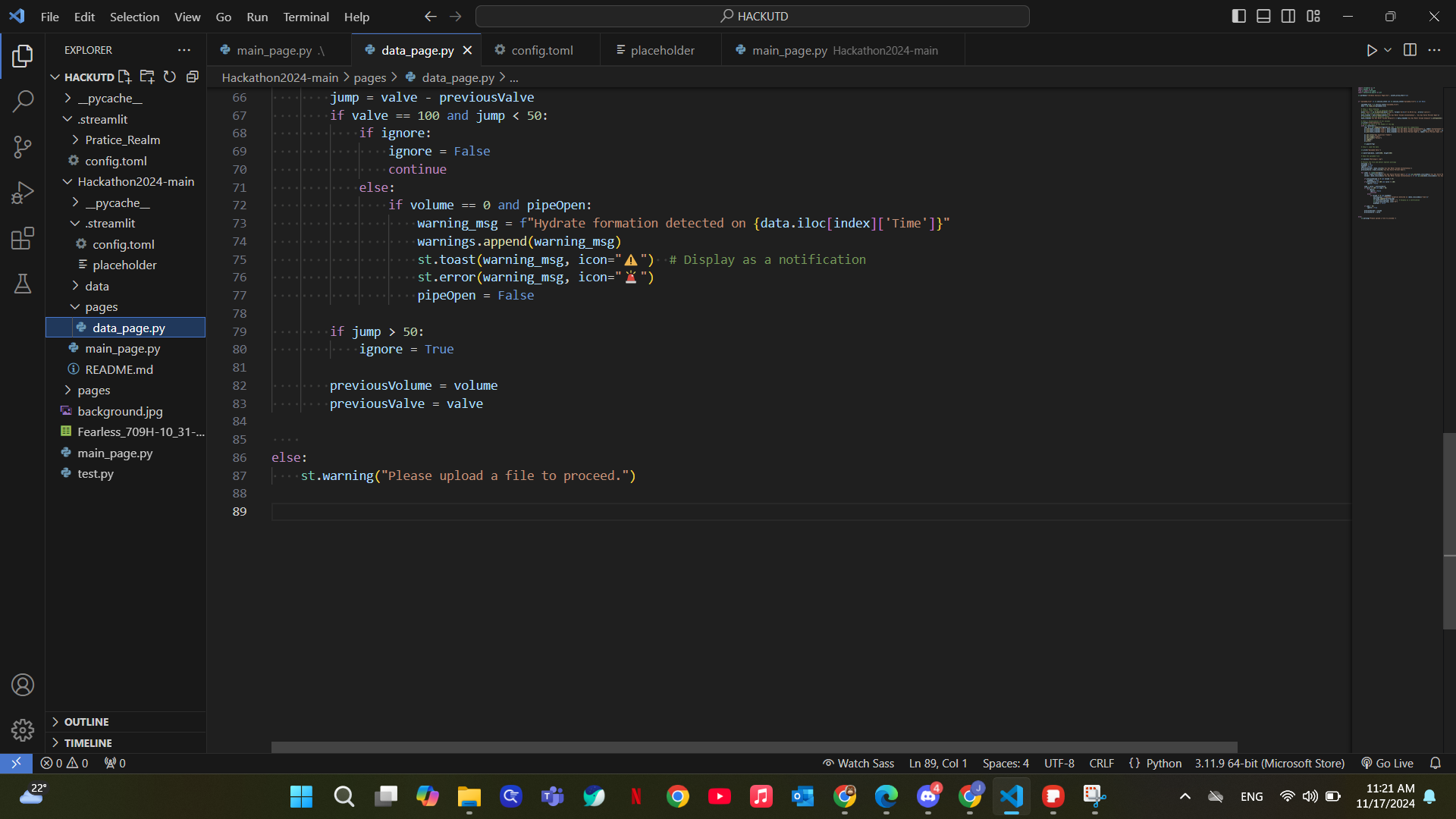Click the horizontal editor scrollbar
Image resolution: width=1456 pixels, height=819 pixels.
point(754,747)
